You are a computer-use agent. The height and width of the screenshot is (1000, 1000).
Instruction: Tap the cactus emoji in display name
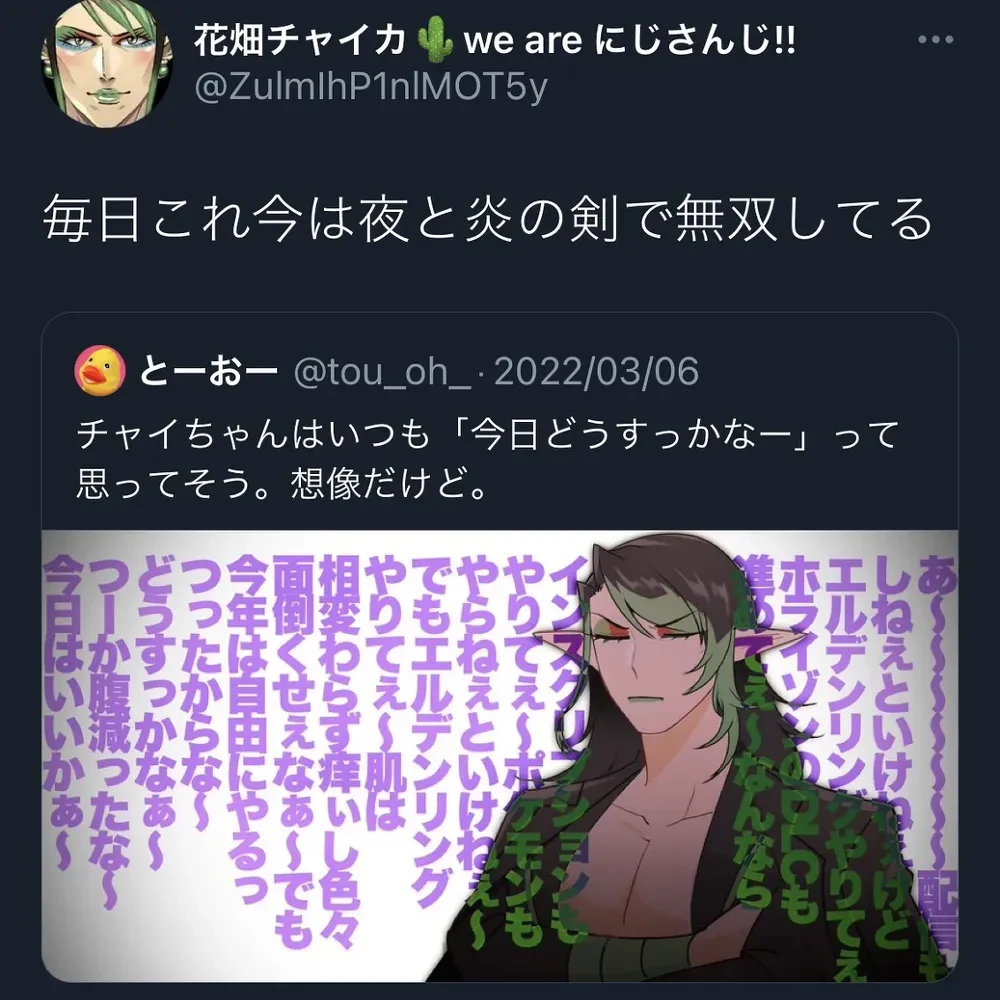point(435,40)
